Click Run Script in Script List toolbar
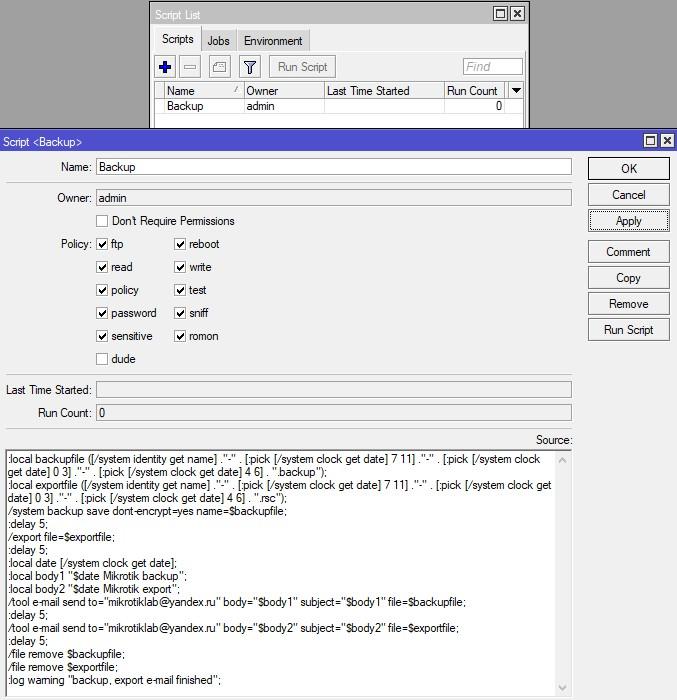Image resolution: width=677 pixels, height=700 pixels. [x=302, y=67]
